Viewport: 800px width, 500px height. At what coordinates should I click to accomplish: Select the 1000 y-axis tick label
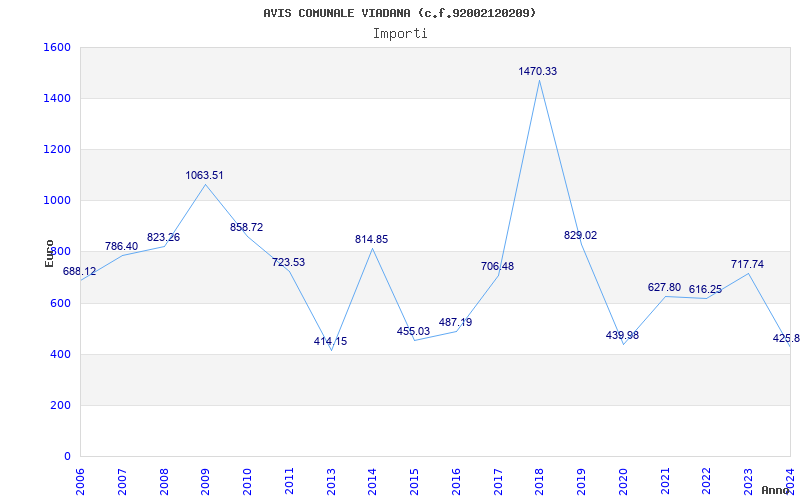[x=57, y=200]
